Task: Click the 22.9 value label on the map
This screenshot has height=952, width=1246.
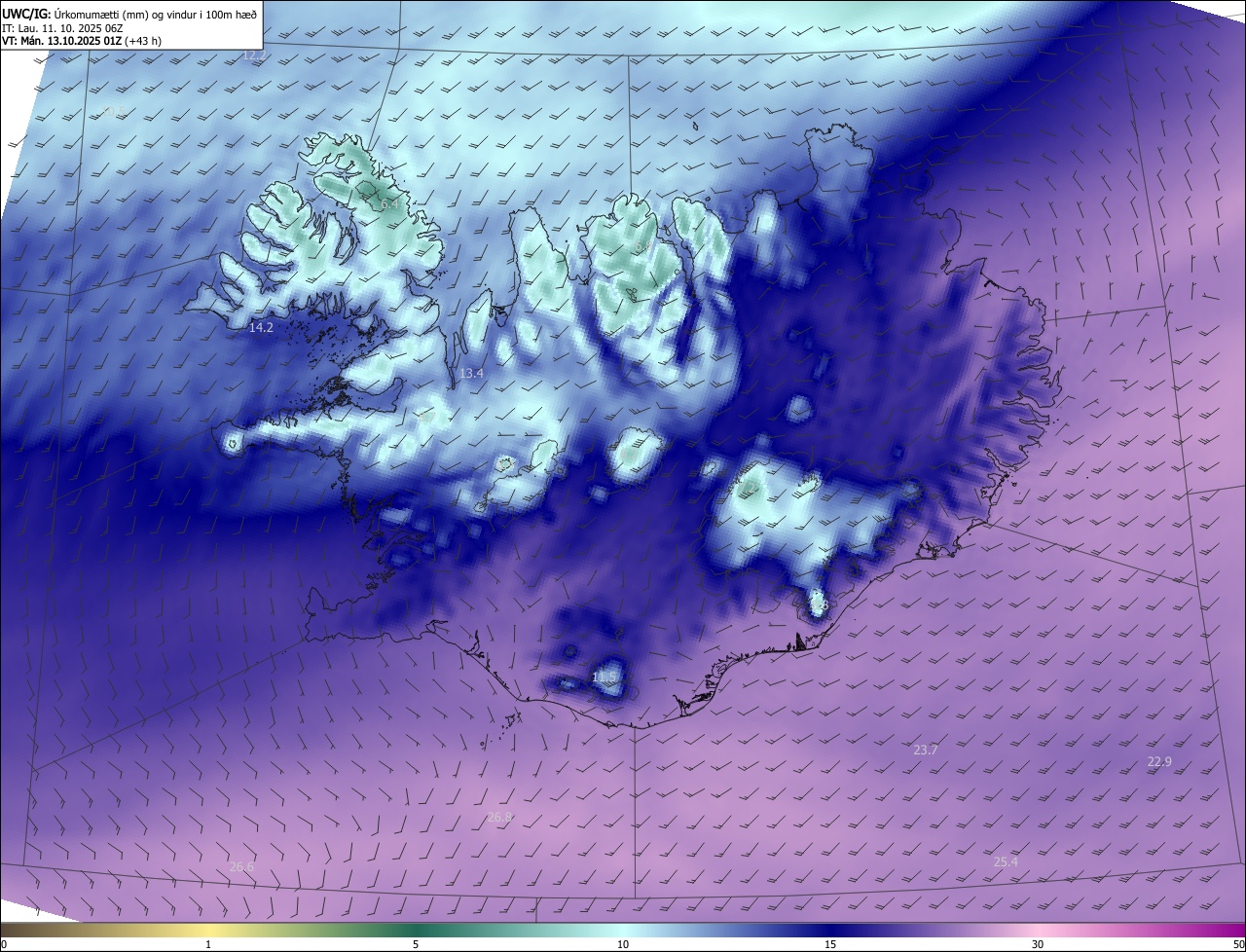Action: click(x=1159, y=762)
